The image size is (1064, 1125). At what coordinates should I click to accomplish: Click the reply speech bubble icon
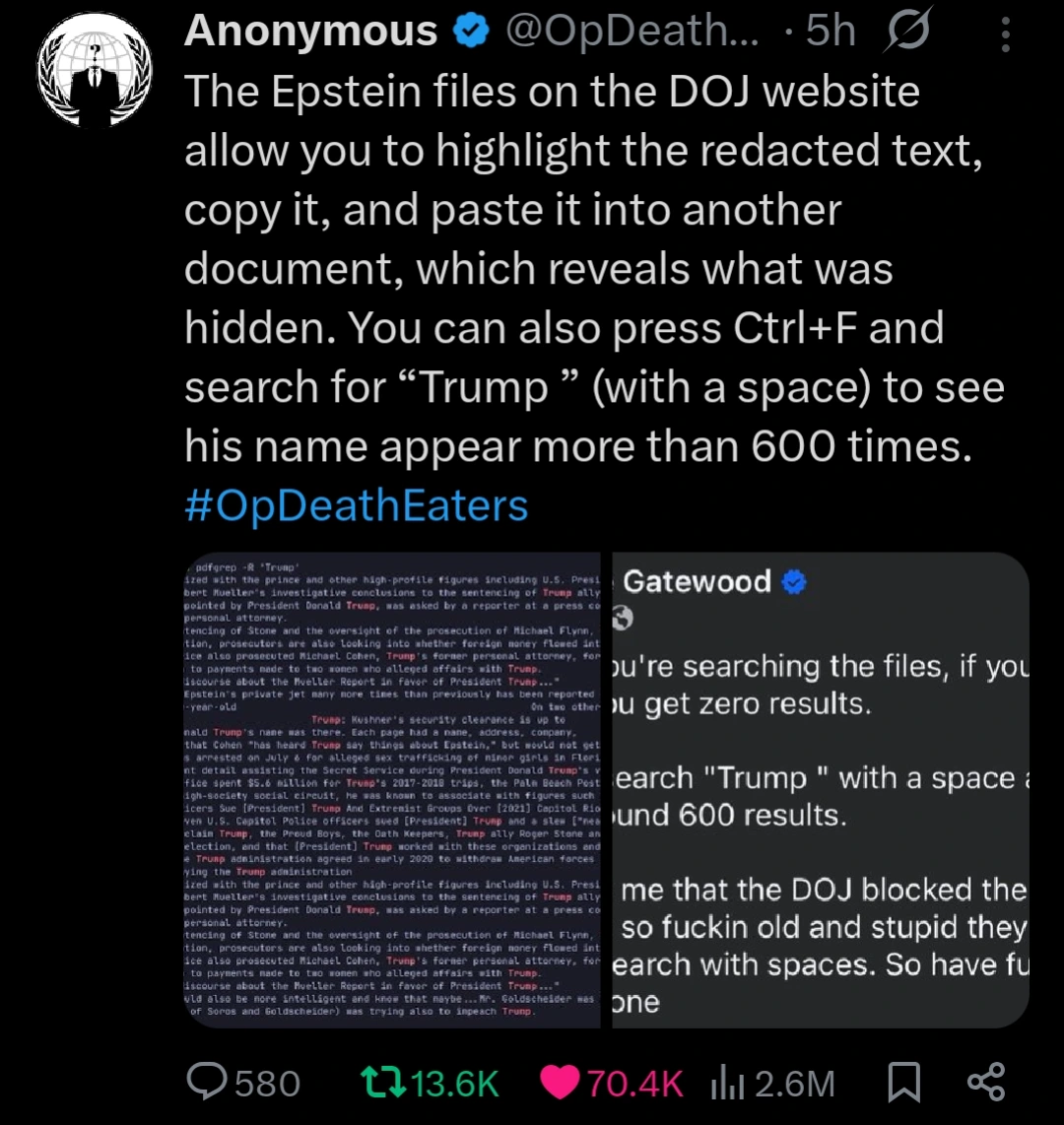pyautogui.click(x=208, y=1084)
